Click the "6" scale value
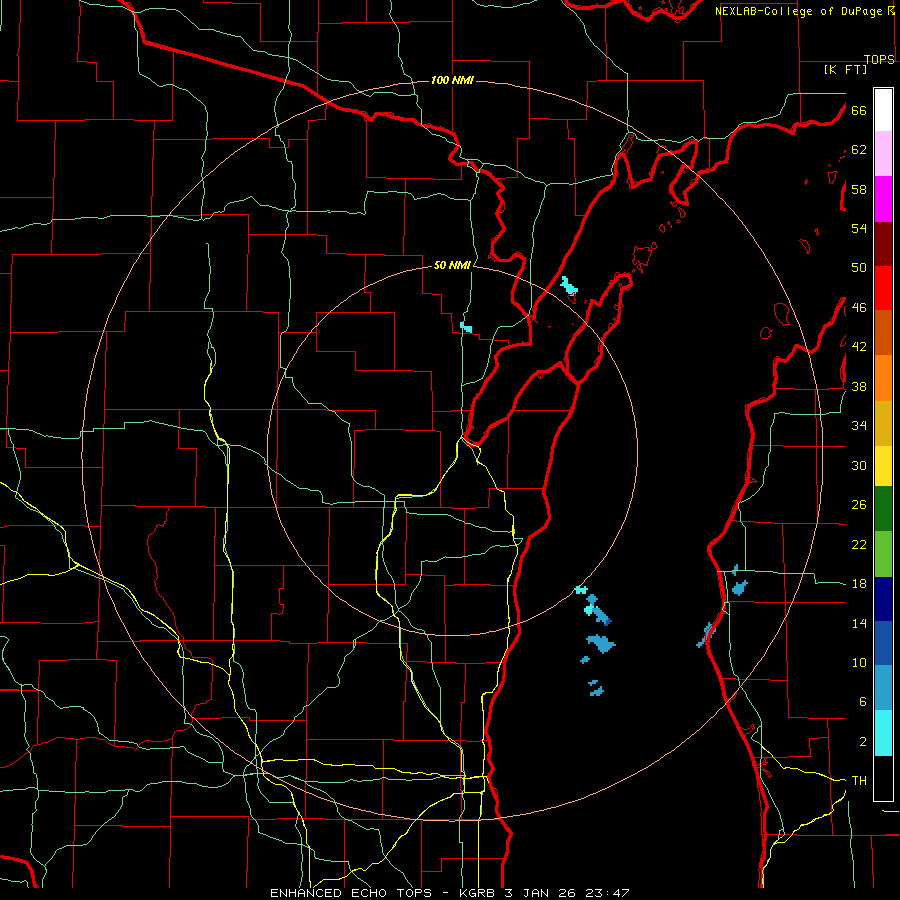Screen dimensions: 900x900 pos(863,702)
